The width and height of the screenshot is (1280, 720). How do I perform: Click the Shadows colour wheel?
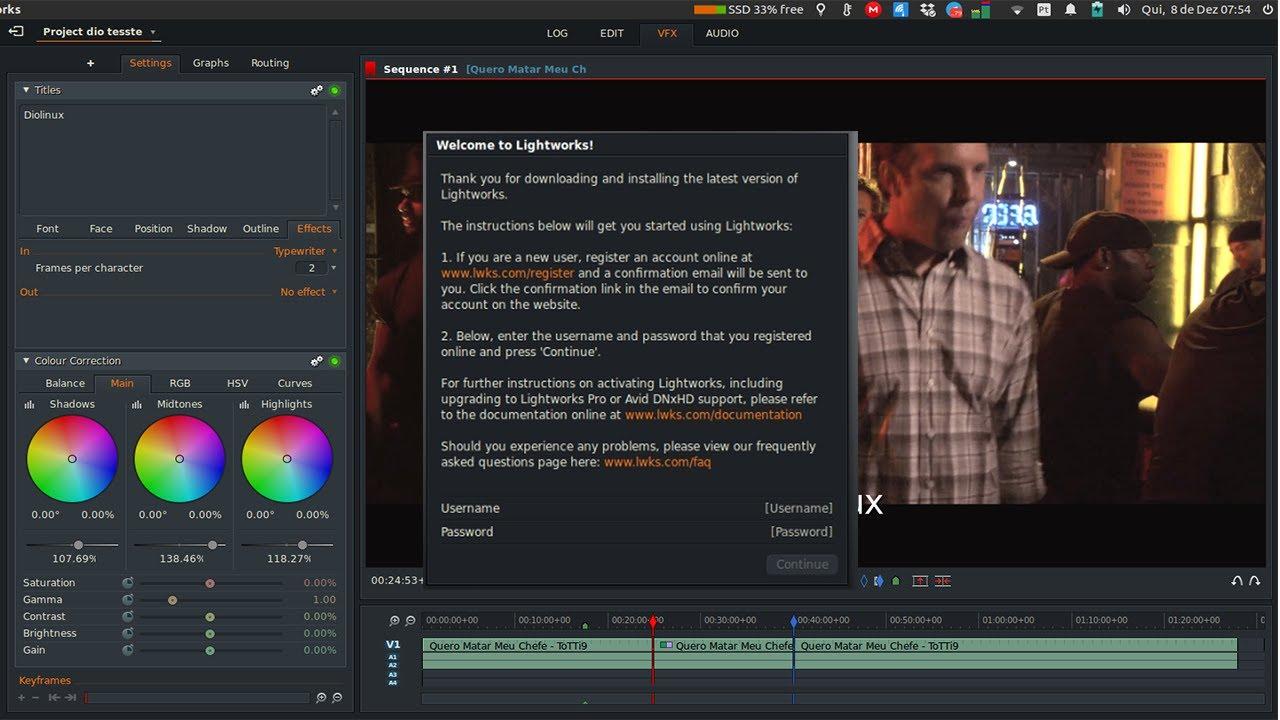click(x=72, y=459)
